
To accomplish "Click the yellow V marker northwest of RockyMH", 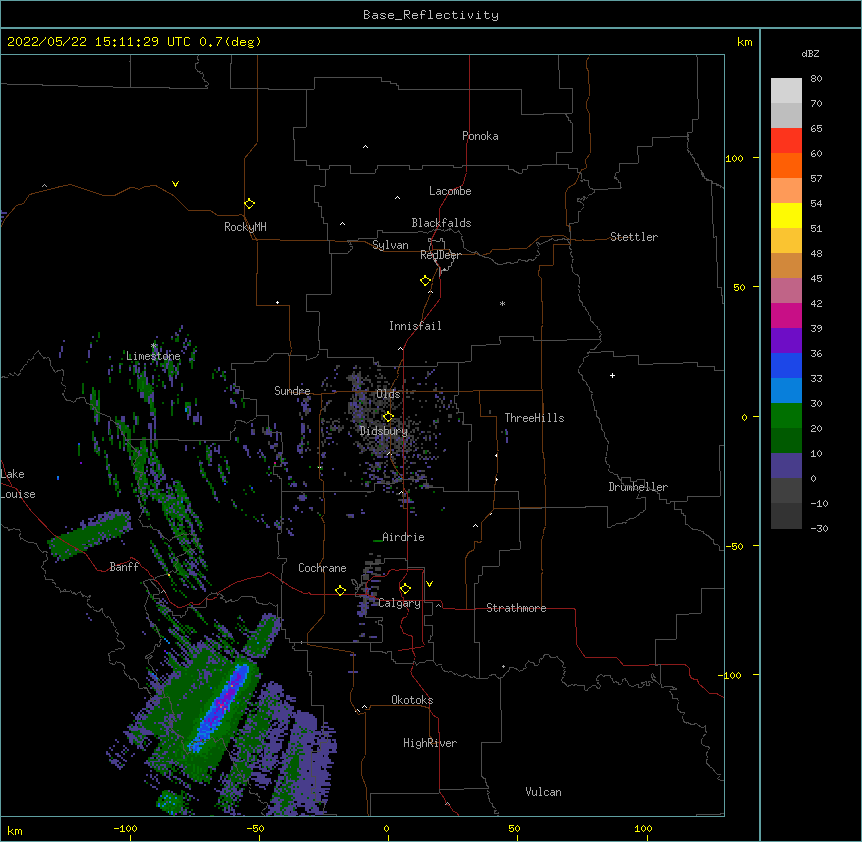I will point(175,184).
